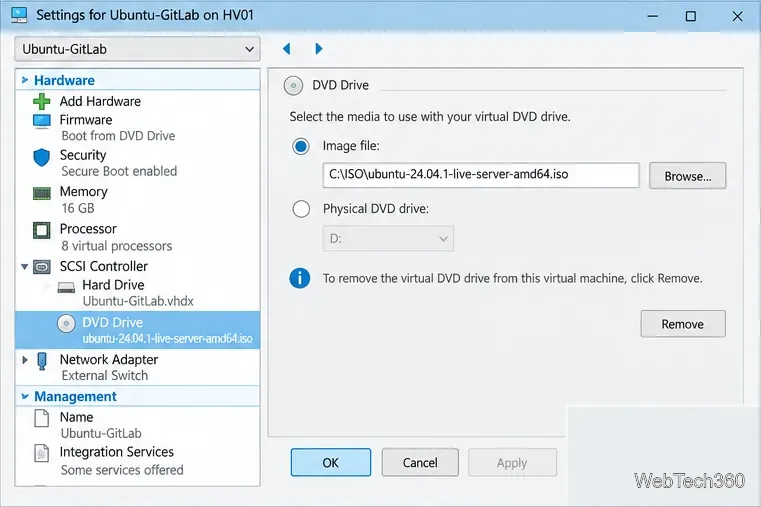The height and width of the screenshot is (507, 761).
Task: Select the SCSI Controller icon
Action: [42, 267]
